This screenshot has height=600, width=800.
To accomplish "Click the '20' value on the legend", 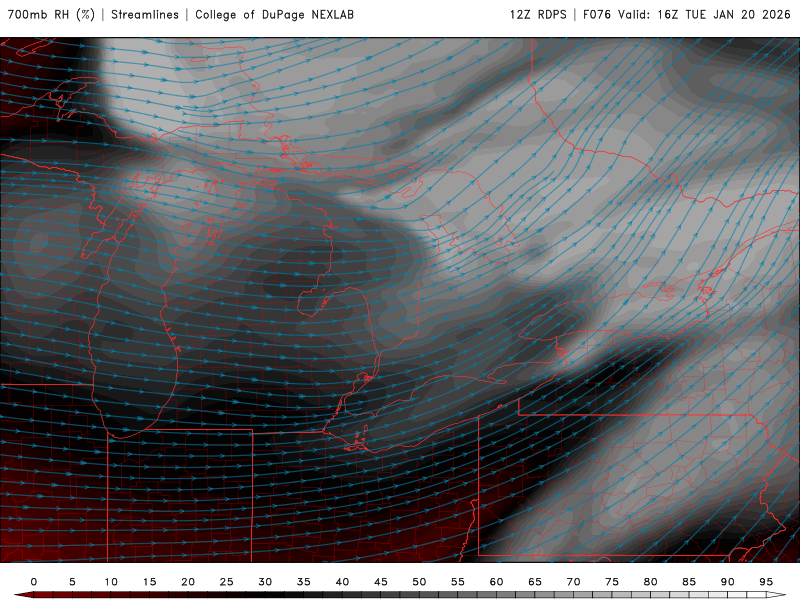I will pyautogui.click(x=188, y=582).
